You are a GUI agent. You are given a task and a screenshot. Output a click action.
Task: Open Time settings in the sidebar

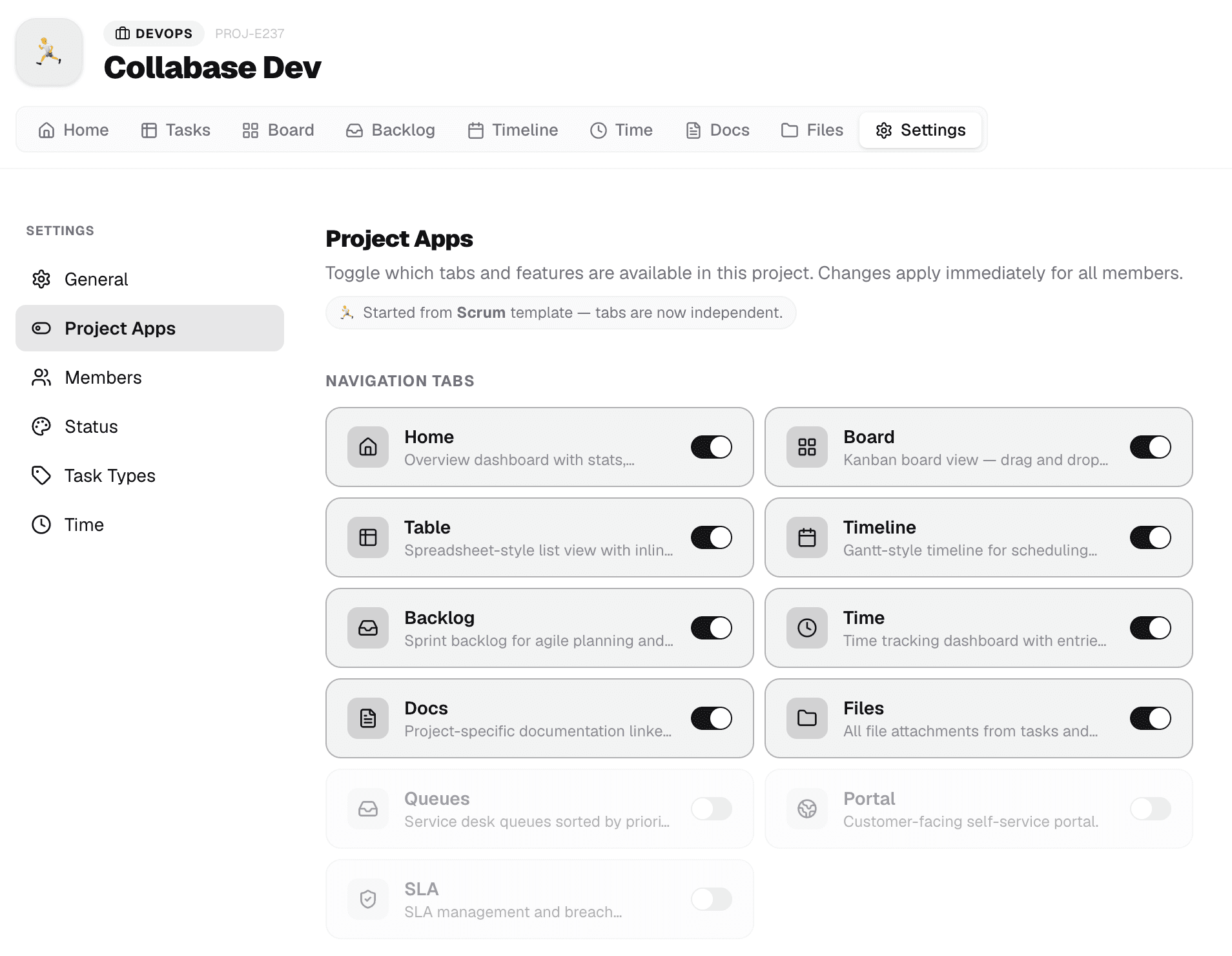point(150,525)
